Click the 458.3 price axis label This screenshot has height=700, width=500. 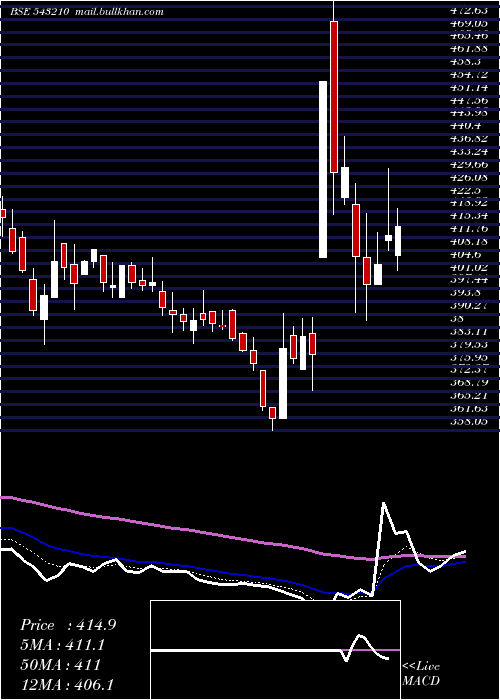point(465,61)
